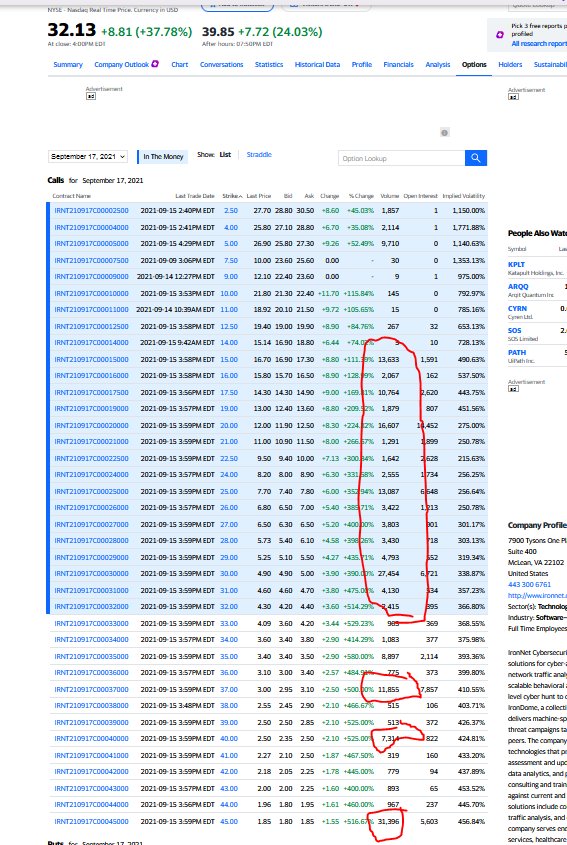The width and height of the screenshot is (567, 845).
Task: Click the purple icon next to Company Outlook
Action: click(155, 64)
